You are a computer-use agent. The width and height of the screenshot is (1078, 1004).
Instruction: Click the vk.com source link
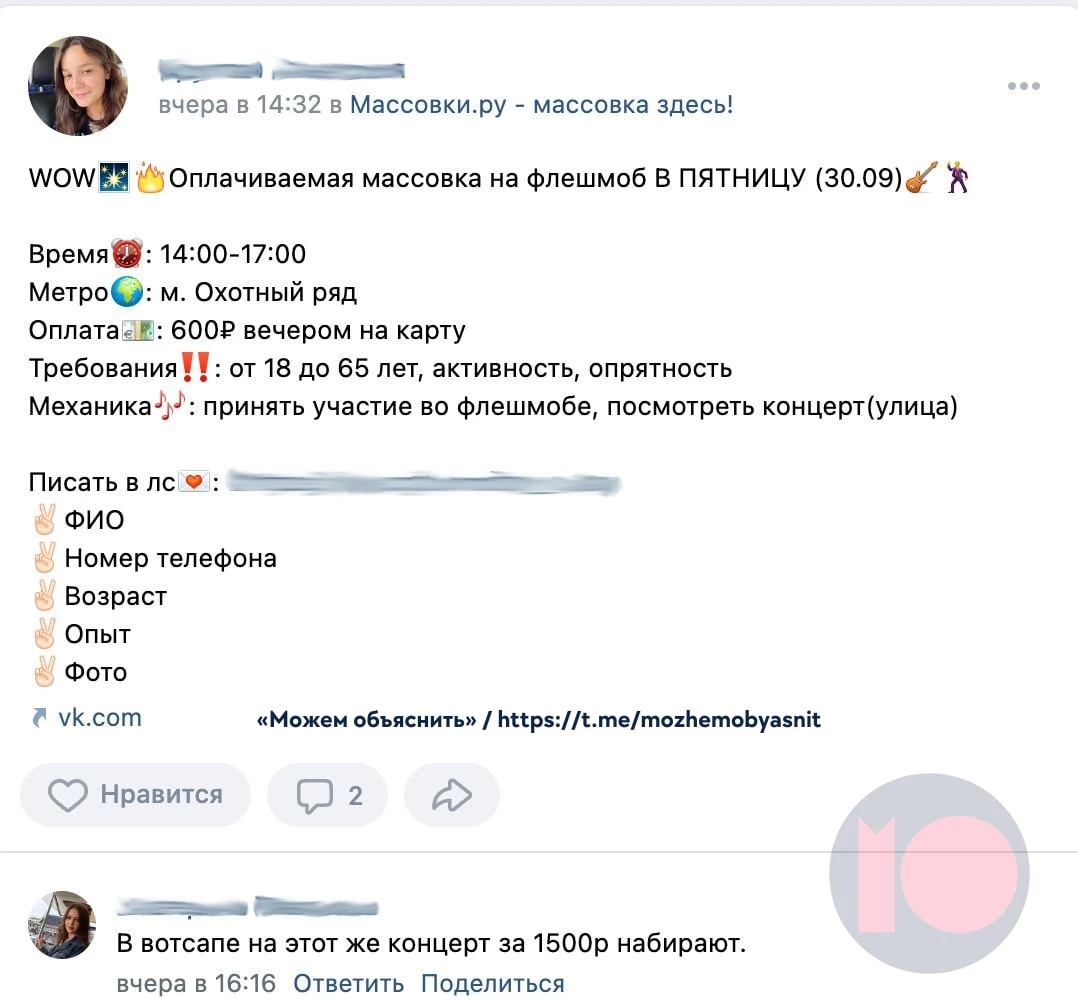(x=100, y=717)
